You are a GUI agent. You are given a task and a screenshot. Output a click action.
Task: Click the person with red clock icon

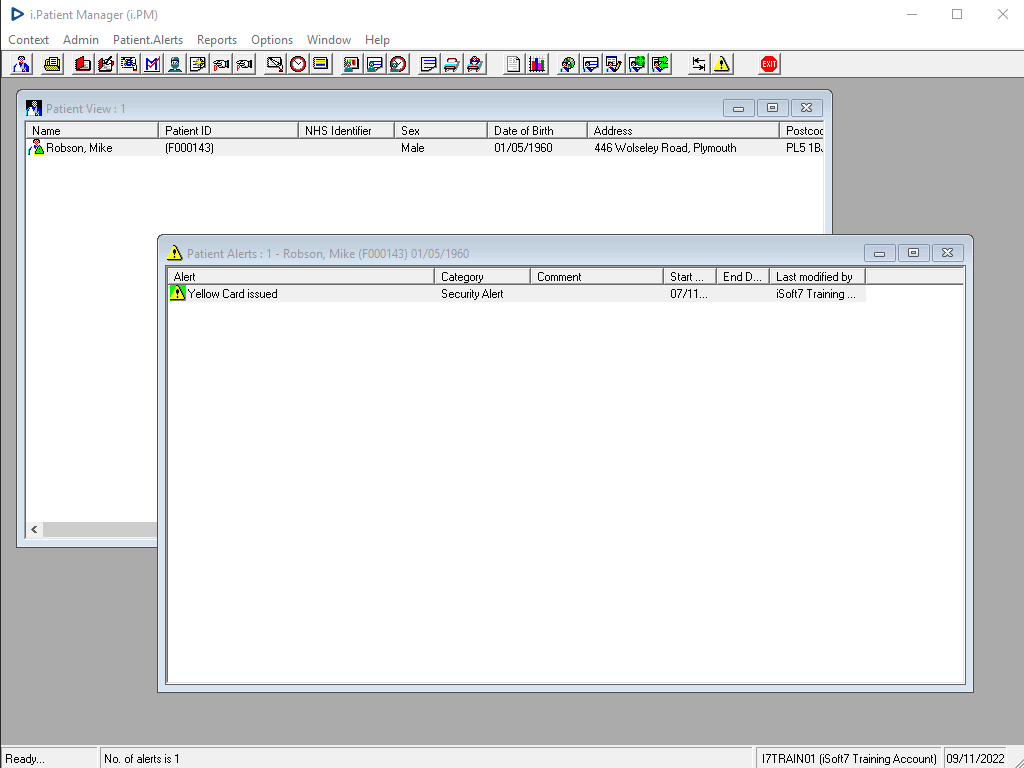coord(398,64)
